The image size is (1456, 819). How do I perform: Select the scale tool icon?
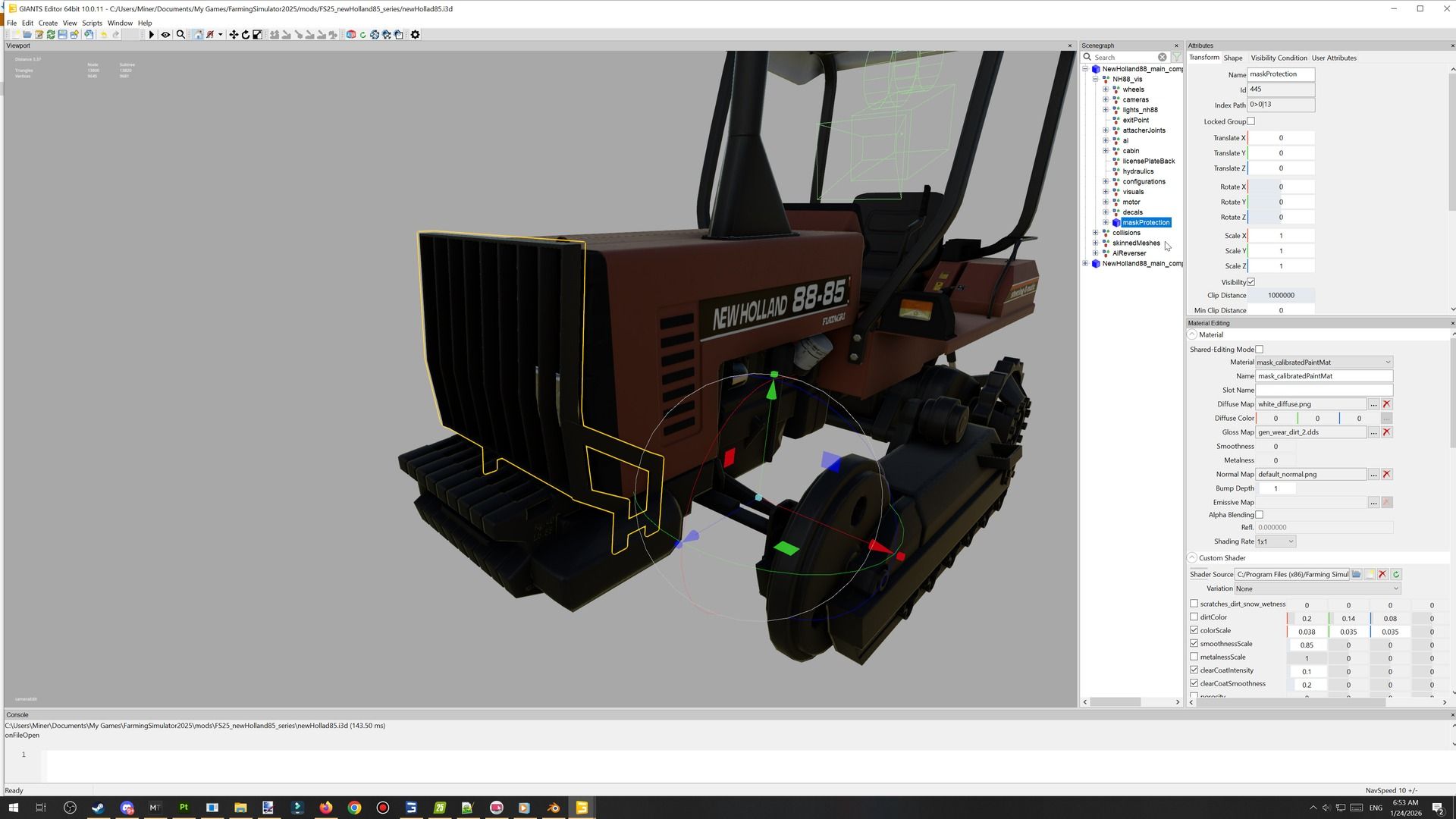coord(258,35)
